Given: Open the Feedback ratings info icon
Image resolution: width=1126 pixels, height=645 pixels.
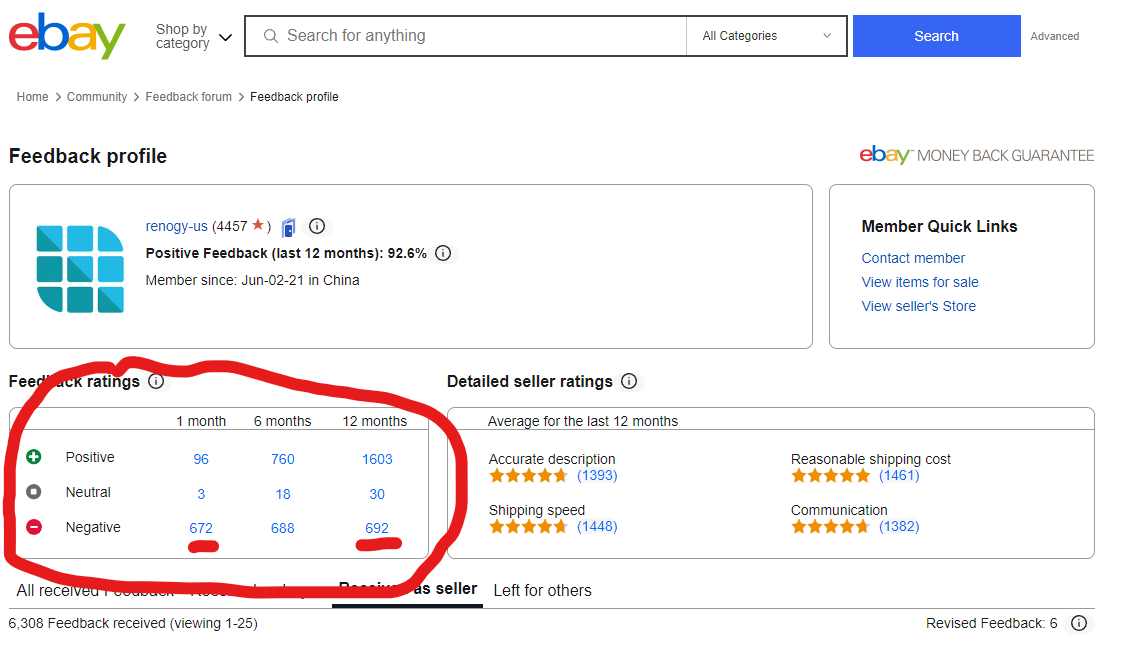Looking at the screenshot, I should click(156, 381).
